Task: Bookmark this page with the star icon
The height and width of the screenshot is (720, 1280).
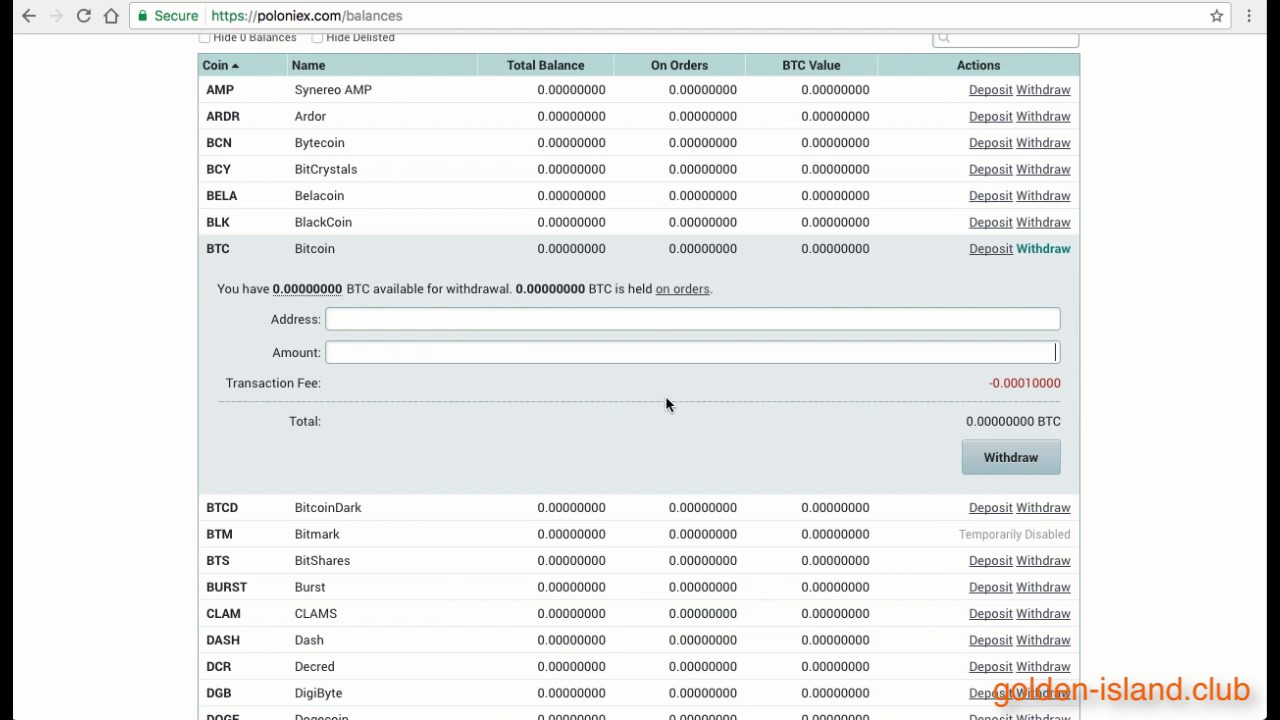Action: click(x=1217, y=16)
